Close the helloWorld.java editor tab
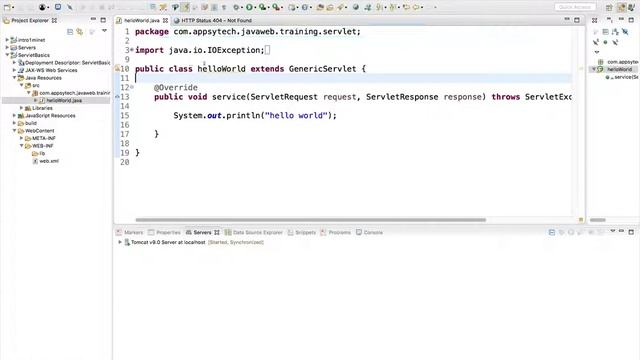Image resolution: width=640 pixels, height=360 pixels. [165, 20]
